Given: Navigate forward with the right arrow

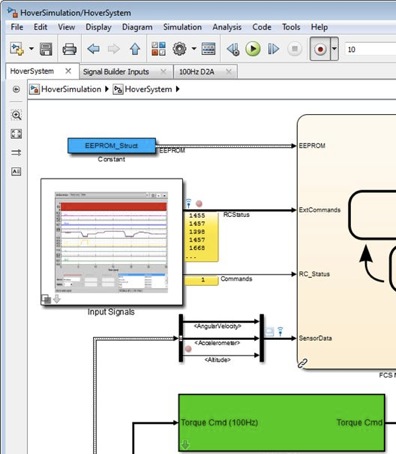Looking at the screenshot, I should coord(113,49).
